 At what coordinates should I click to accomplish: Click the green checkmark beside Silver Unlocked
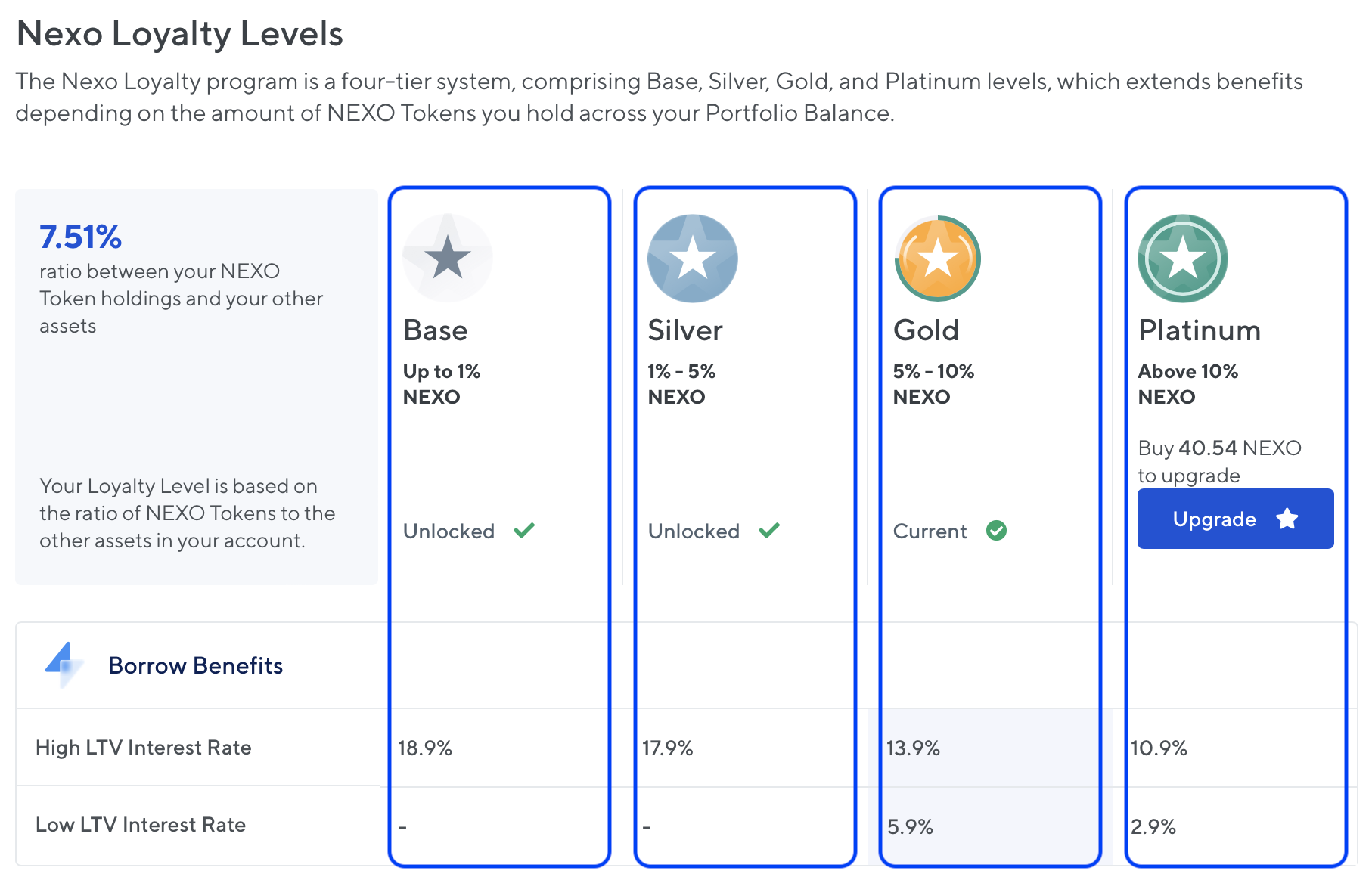point(771,530)
